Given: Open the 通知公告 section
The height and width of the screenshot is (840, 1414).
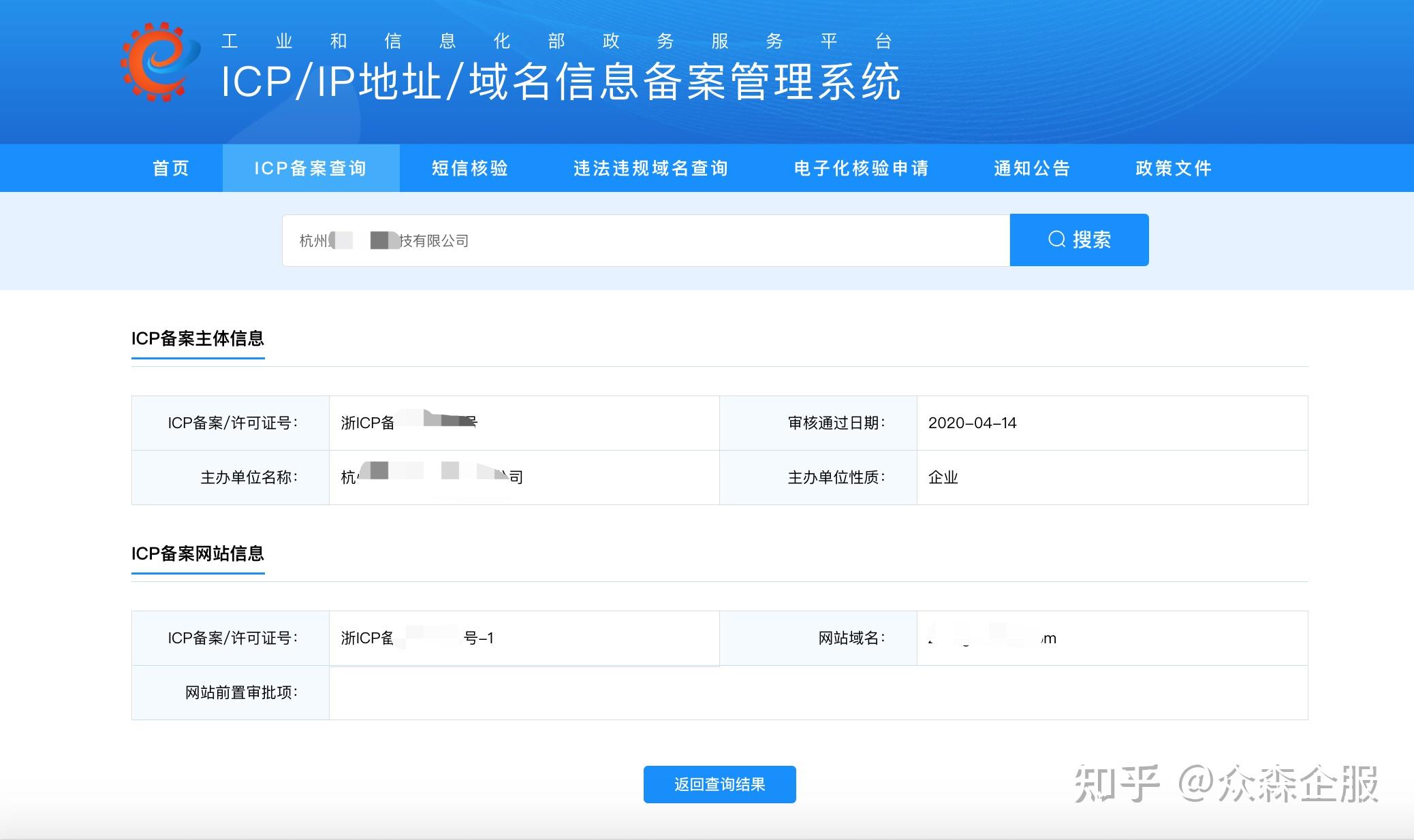Looking at the screenshot, I should [1032, 168].
